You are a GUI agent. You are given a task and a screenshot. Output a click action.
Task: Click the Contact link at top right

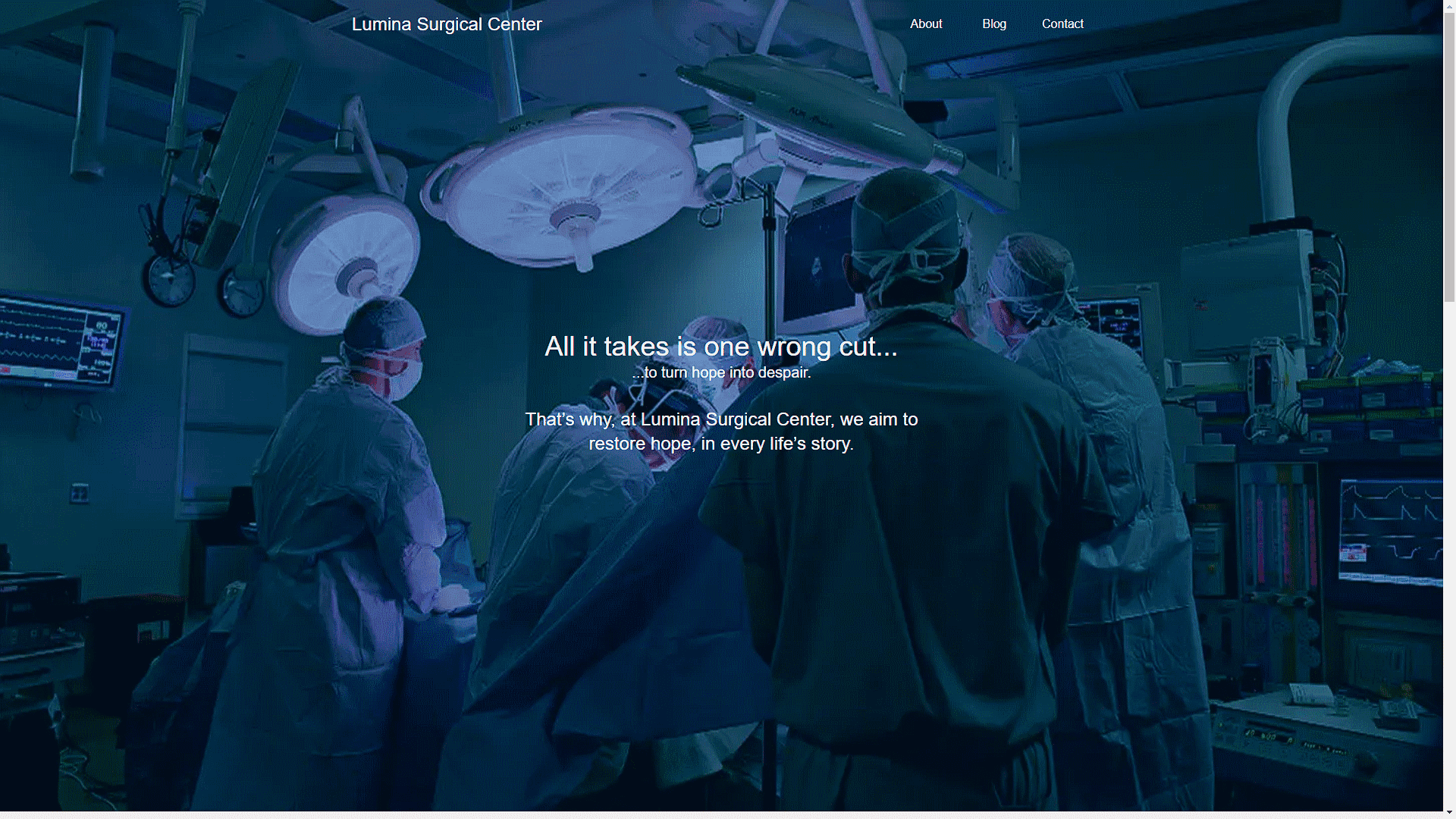(x=1062, y=24)
